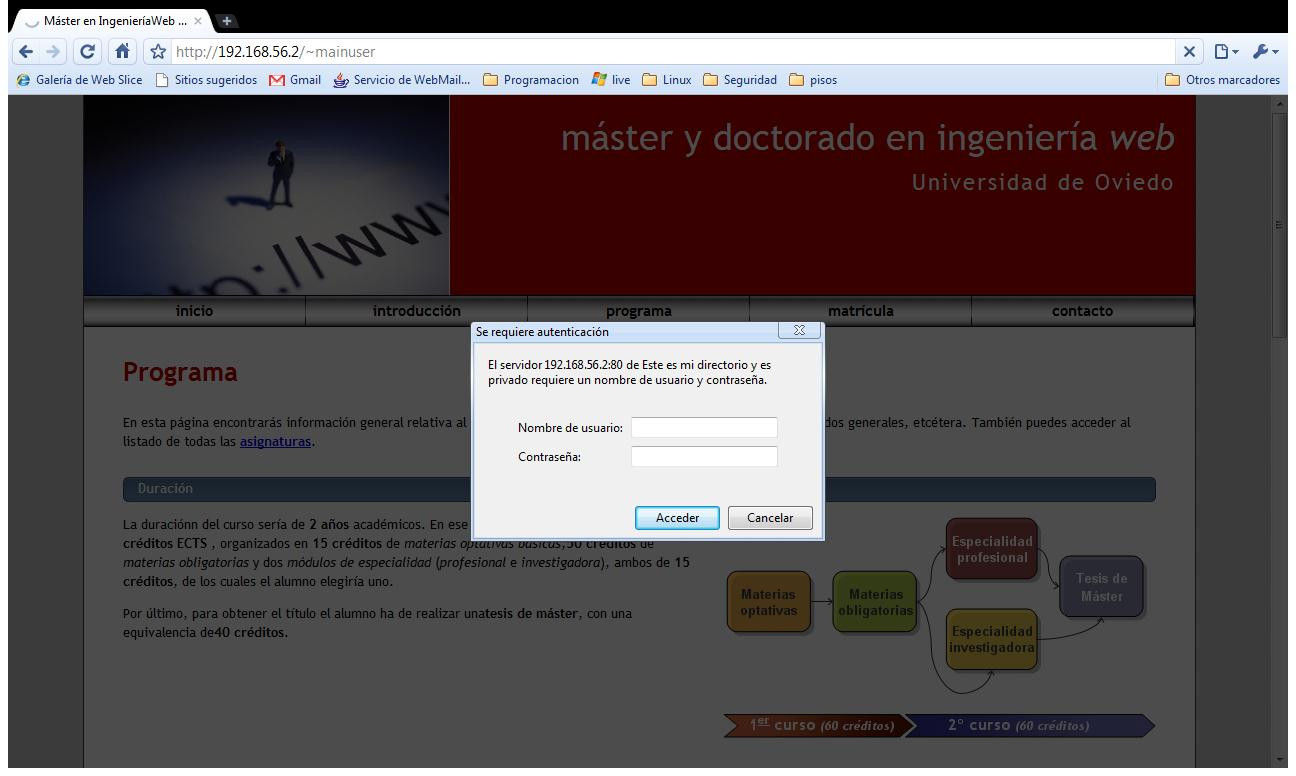Go to the Home page icon

[x=121, y=52]
